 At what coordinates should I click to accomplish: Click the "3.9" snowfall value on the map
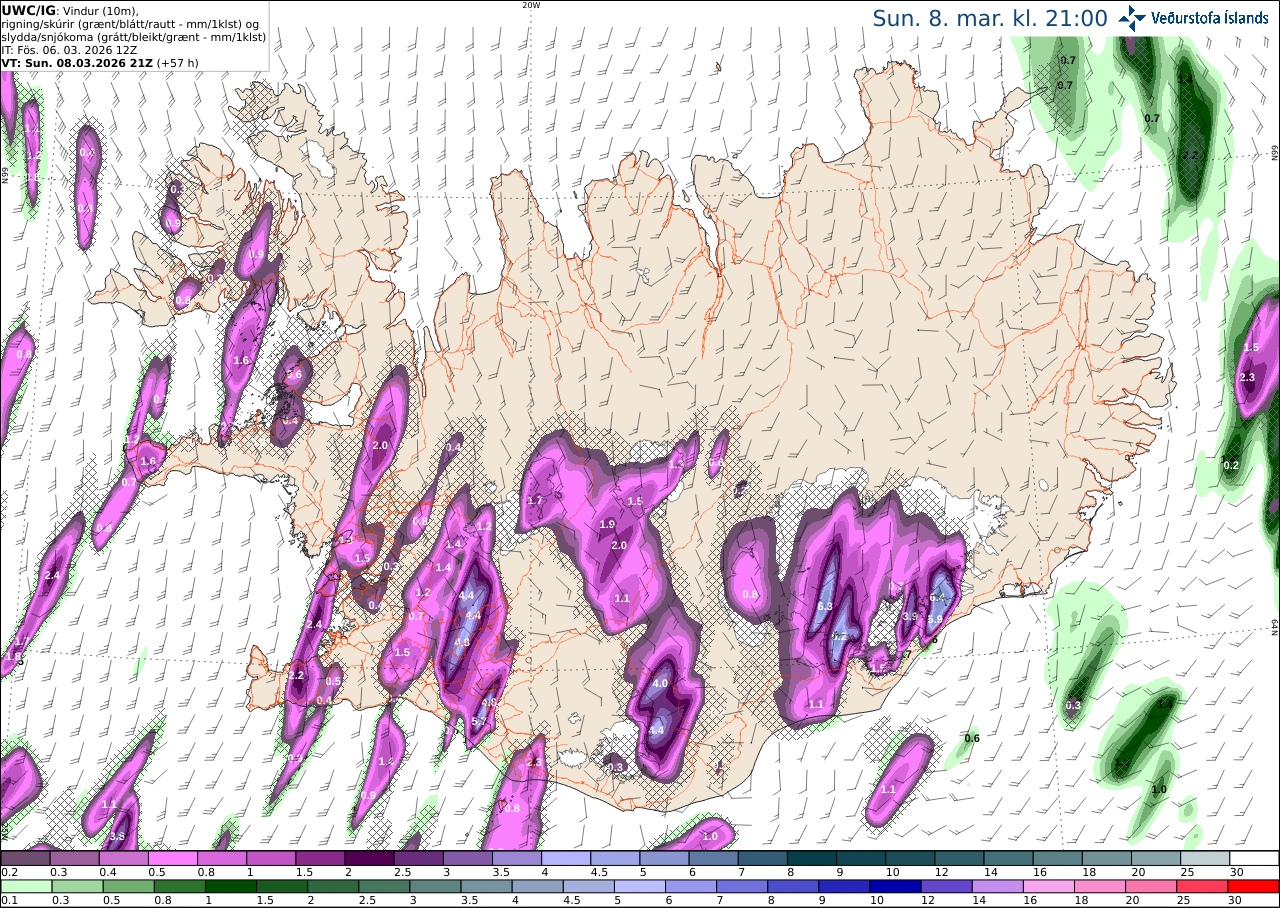click(x=909, y=617)
